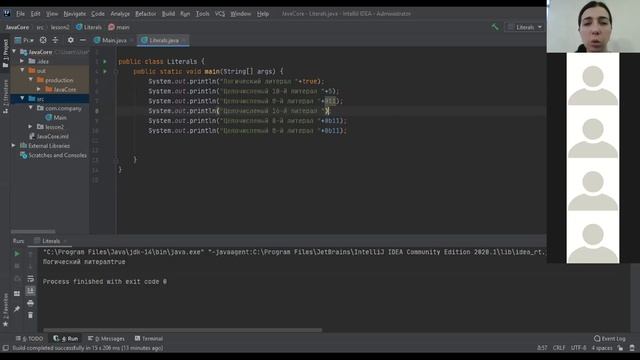Toggle the Project tool window stripe button
The image size is (640, 360).
tap(5, 54)
